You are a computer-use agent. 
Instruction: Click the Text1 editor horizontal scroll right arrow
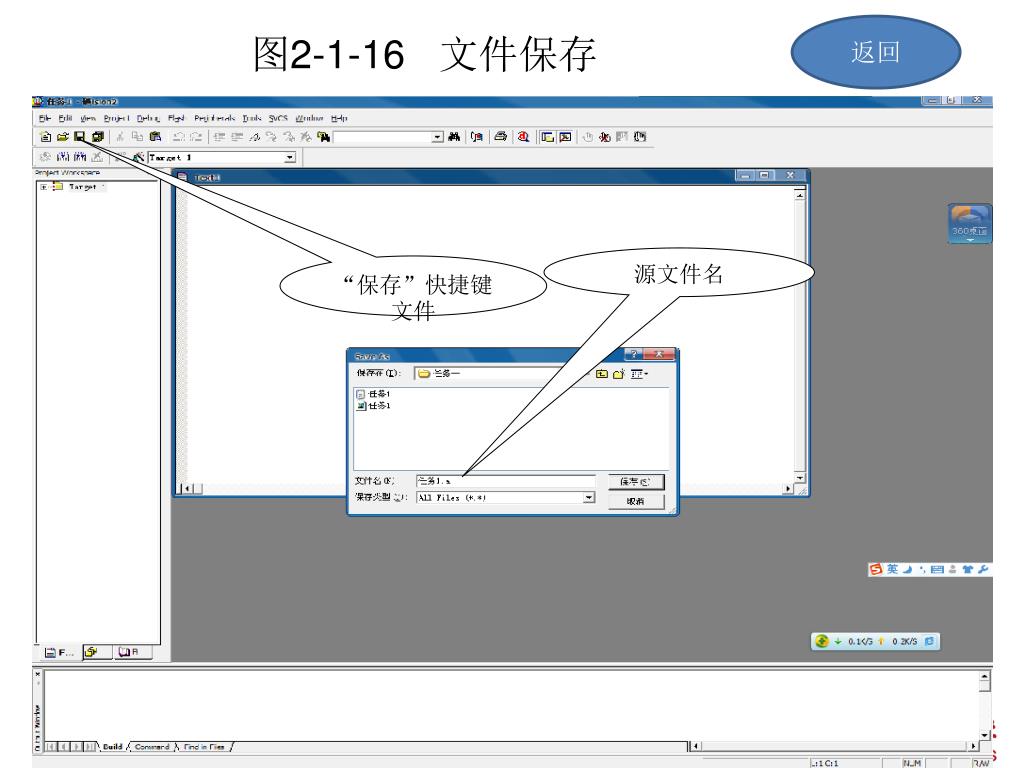[x=788, y=488]
